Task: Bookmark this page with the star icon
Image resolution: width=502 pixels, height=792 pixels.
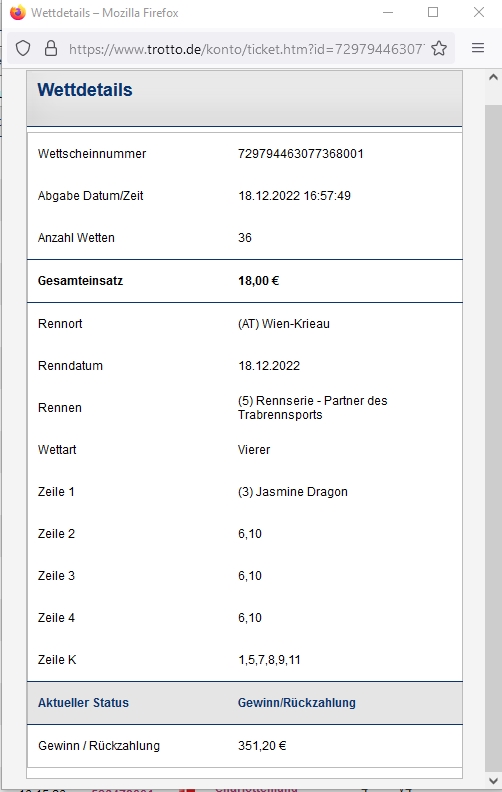Action: coord(439,48)
